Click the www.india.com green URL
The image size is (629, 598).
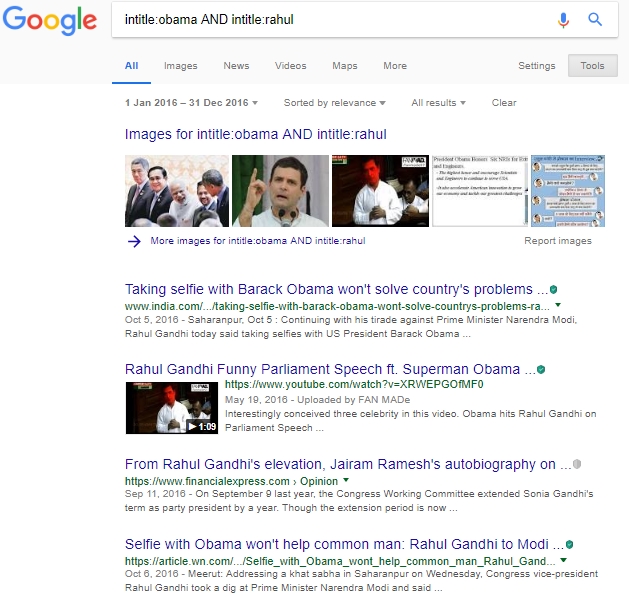(337, 306)
